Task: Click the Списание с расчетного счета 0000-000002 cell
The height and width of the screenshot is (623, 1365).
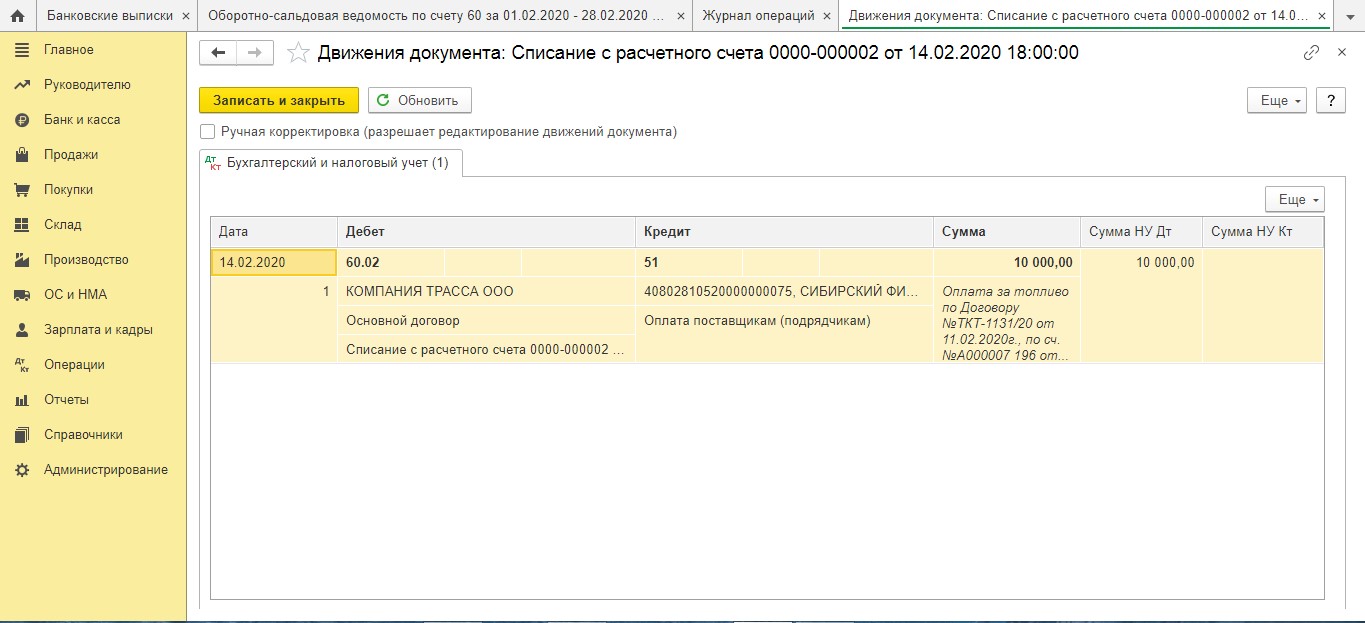Action: click(x=486, y=350)
